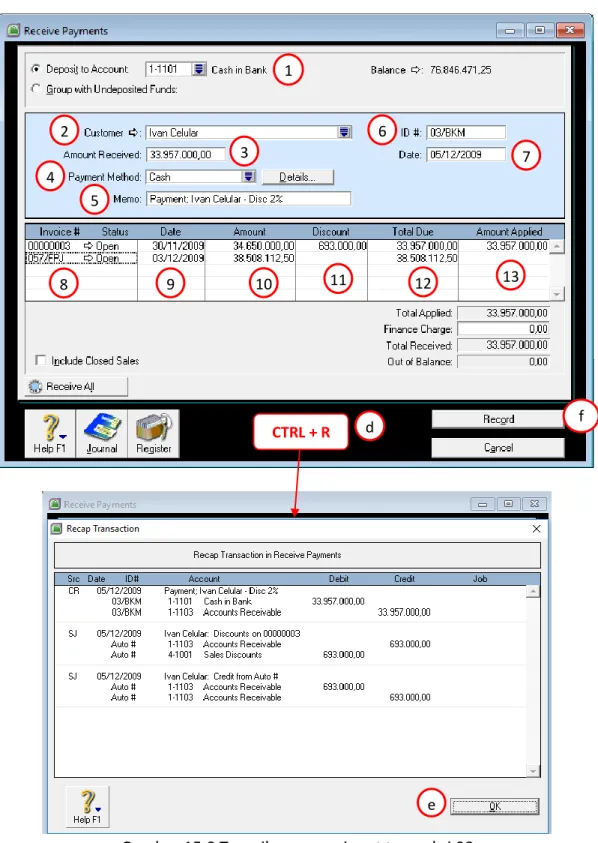Click the Memo input field
The width and height of the screenshot is (598, 843).
[x=248, y=198]
